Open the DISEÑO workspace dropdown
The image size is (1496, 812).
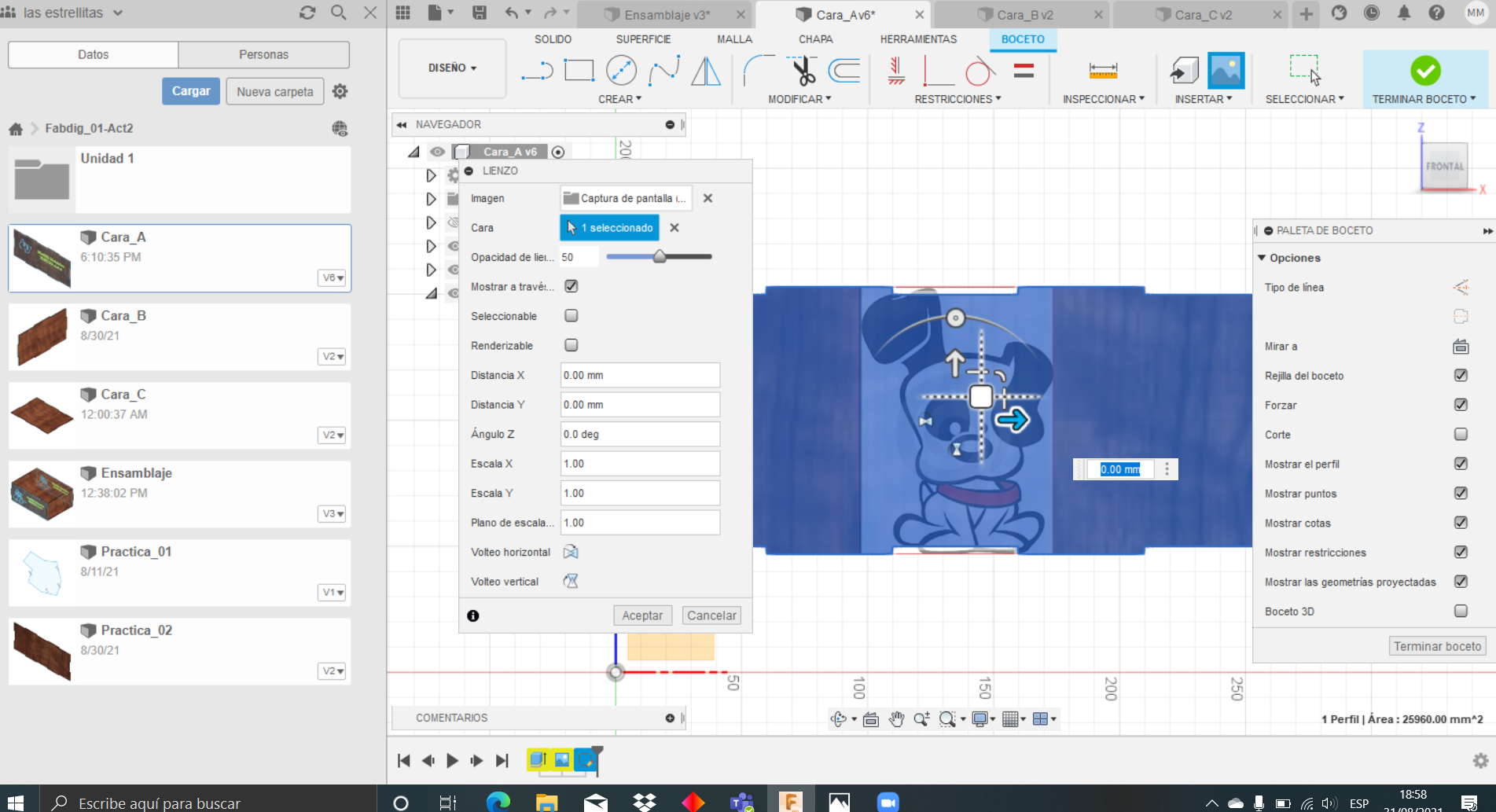(452, 68)
